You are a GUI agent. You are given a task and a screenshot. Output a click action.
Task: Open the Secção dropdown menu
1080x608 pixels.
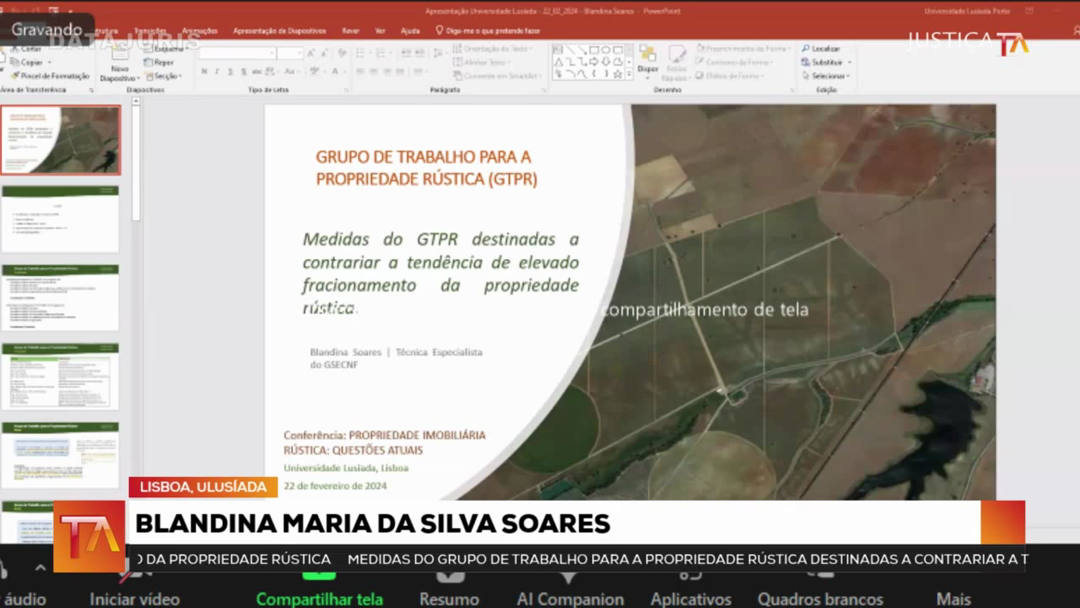(165, 76)
